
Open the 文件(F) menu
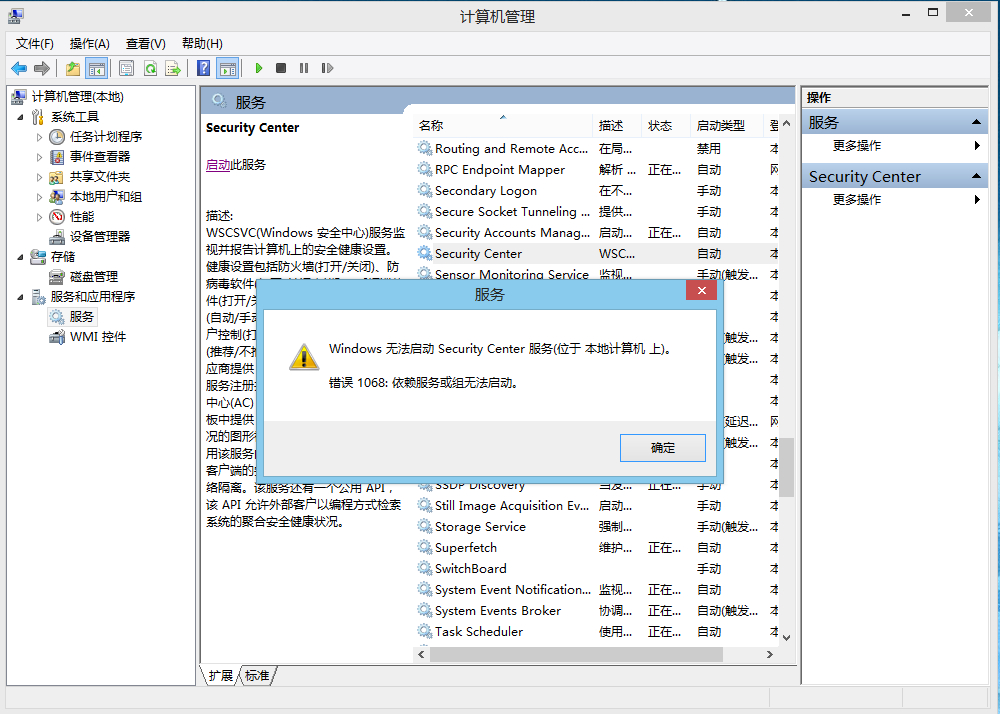(x=34, y=43)
